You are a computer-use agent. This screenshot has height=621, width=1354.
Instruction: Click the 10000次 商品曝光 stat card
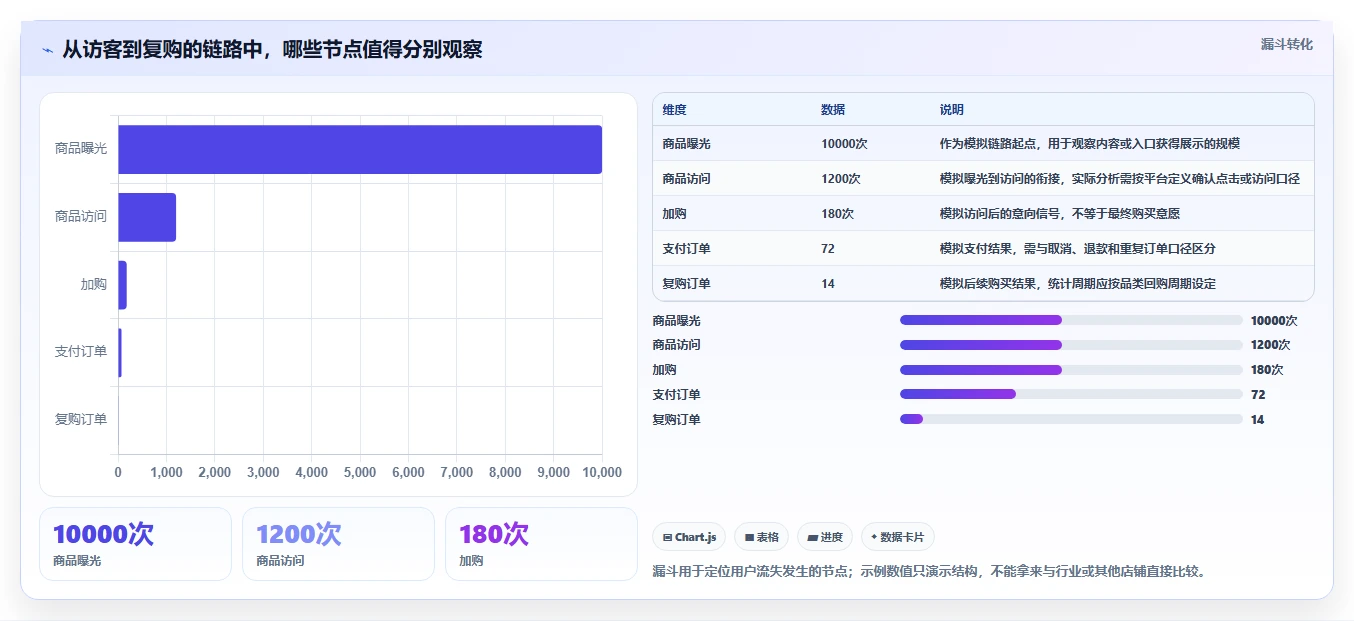point(135,544)
